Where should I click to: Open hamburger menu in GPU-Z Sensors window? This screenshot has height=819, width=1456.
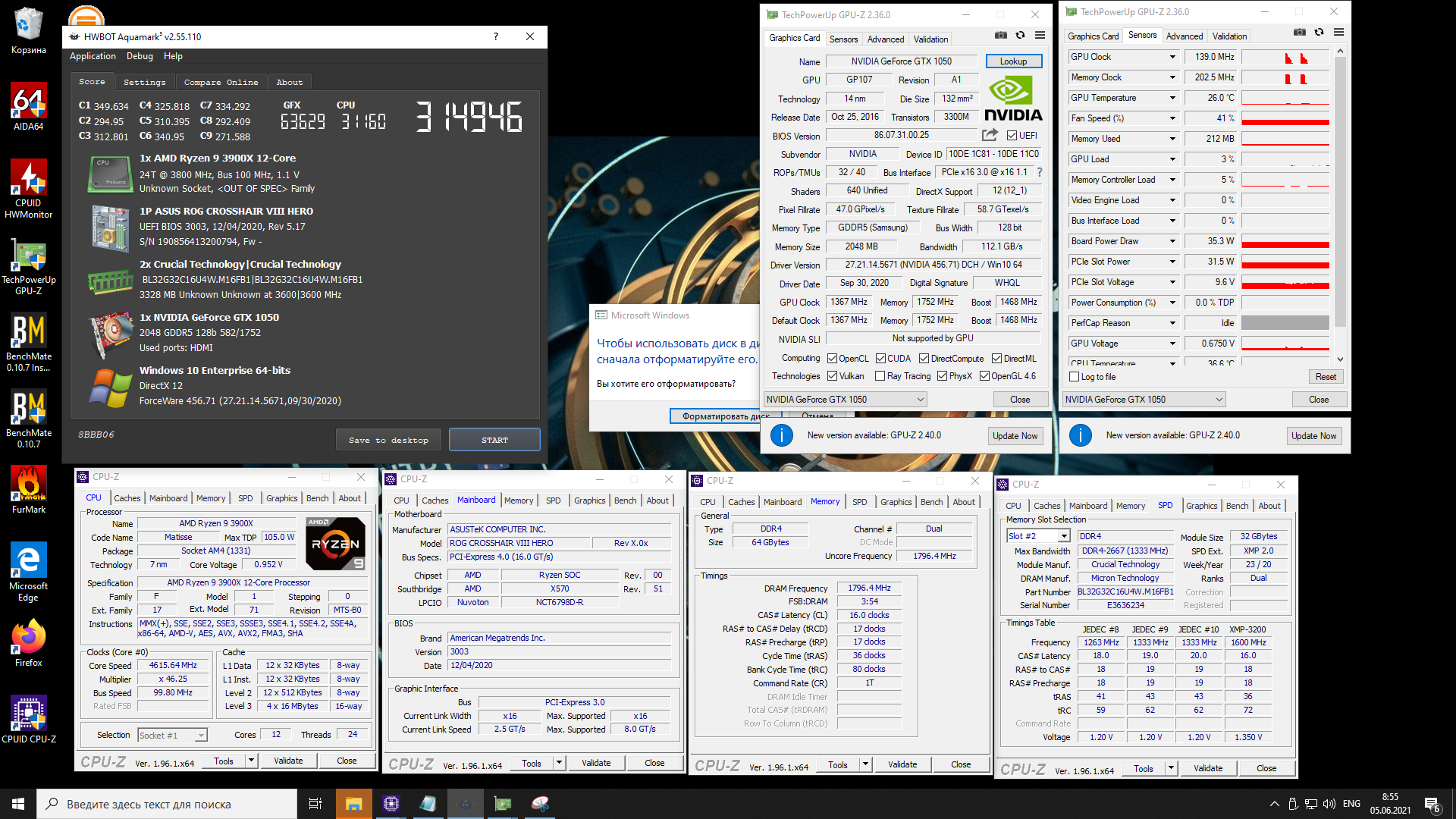click(x=1338, y=32)
